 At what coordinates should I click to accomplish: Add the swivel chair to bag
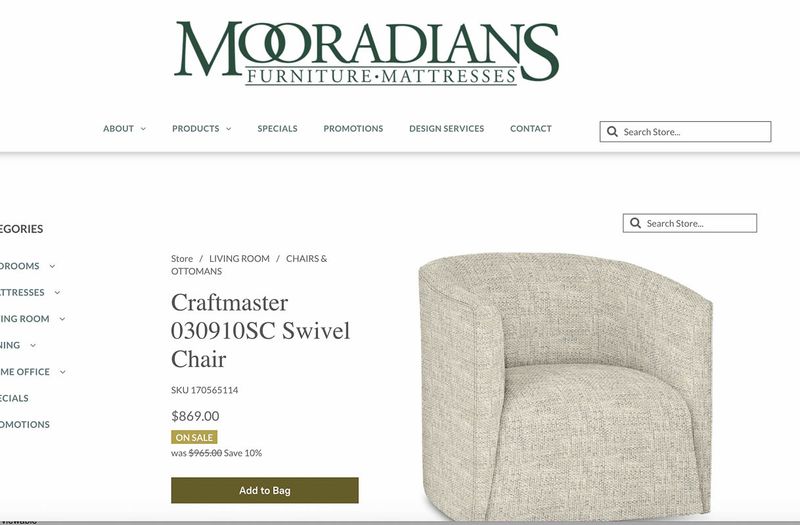tap(265, 490)
